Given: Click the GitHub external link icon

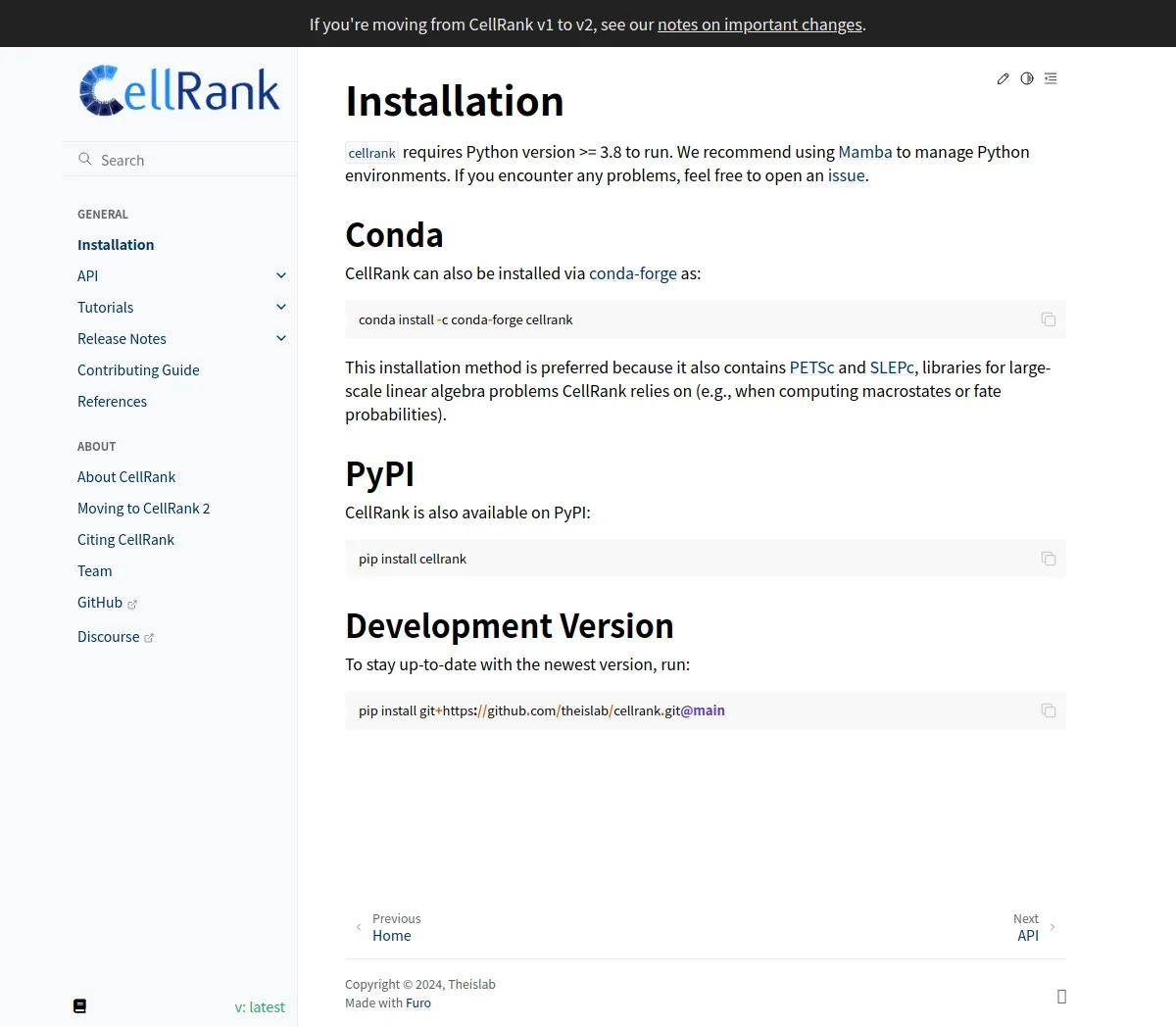Looking at the screenshot, I should pyautogui.click(x=132, y=604).
